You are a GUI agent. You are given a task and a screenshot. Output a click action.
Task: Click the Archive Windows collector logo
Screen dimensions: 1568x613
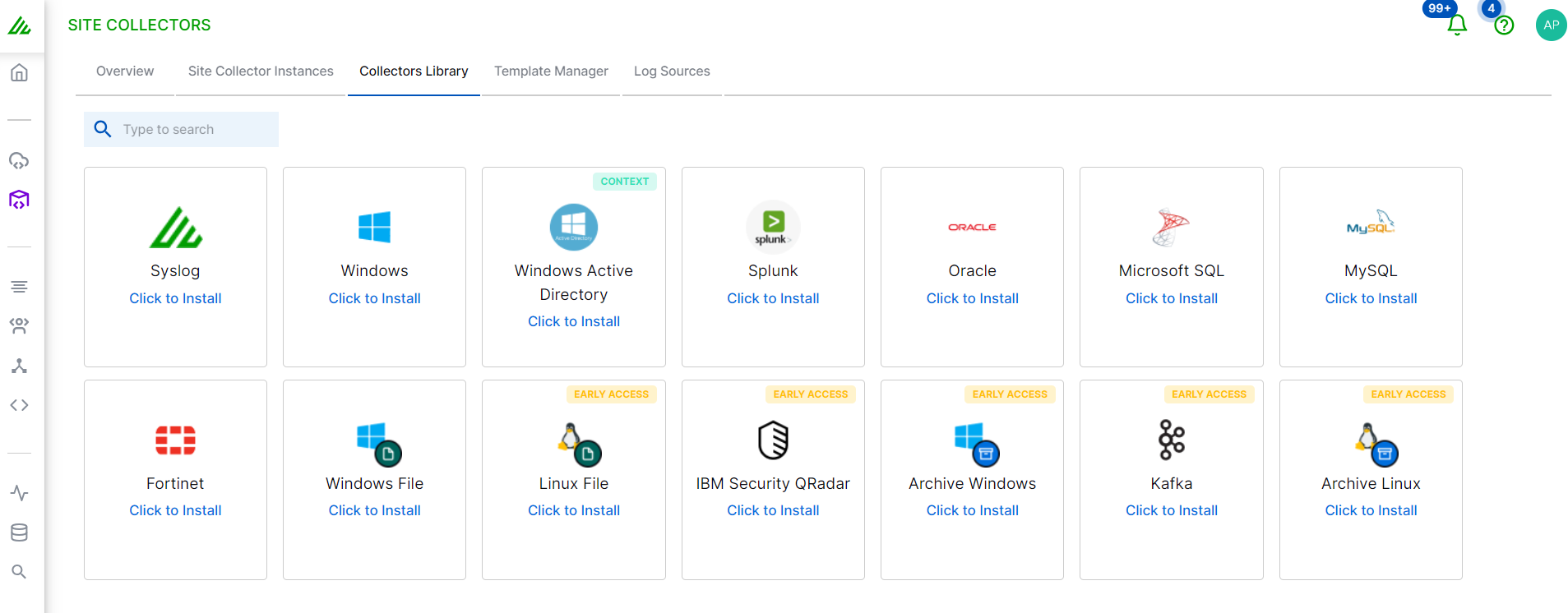coord(976,444)
